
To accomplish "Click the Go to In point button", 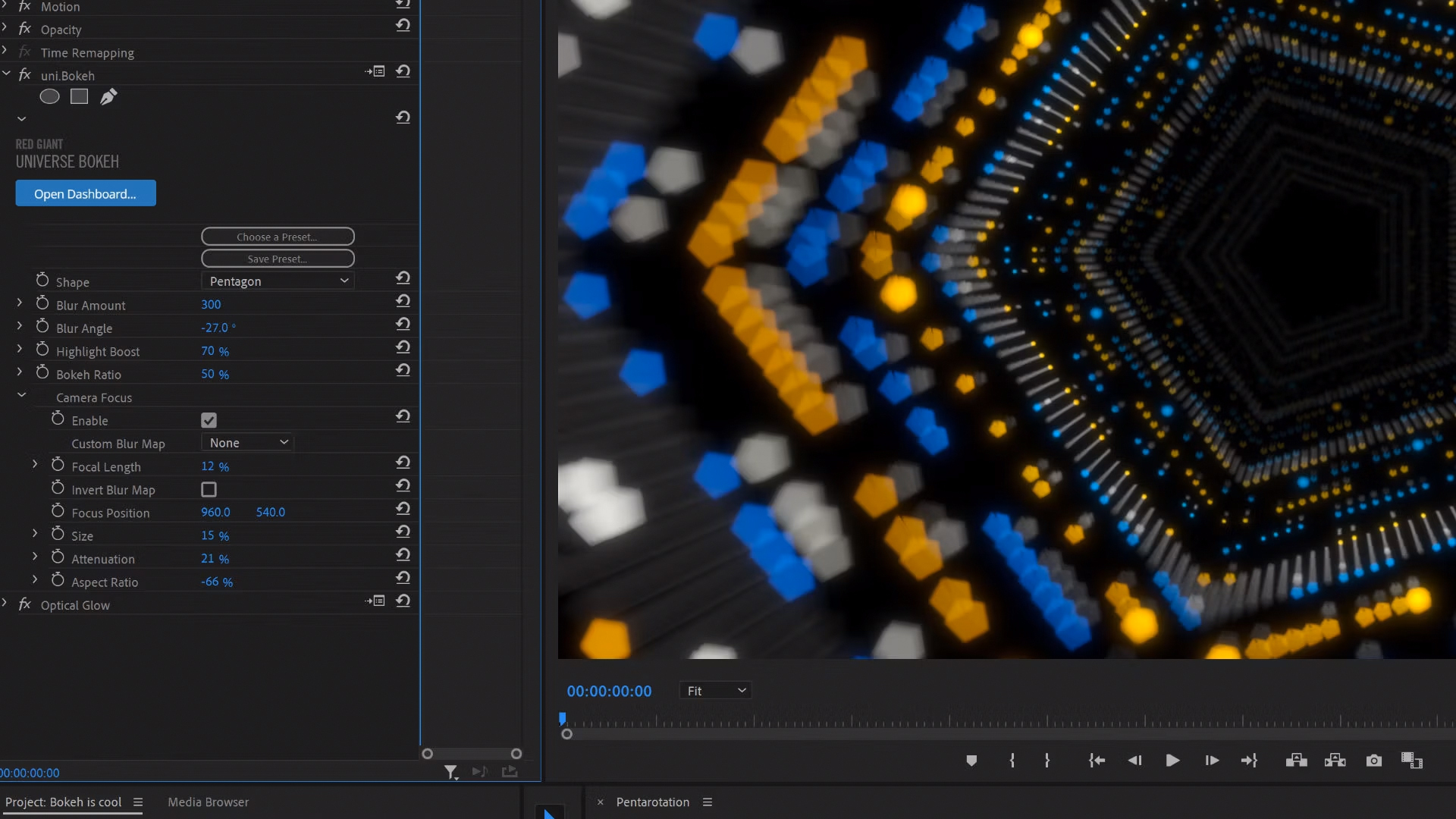I will 1097,761.
